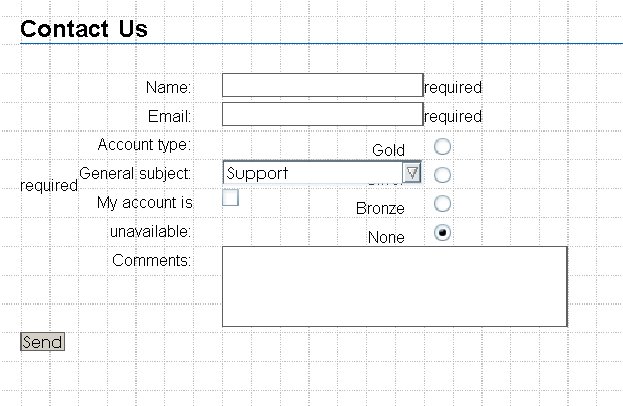Click the 'required' text beside the Name field
This screenshot has width=623, height=406.
pyautogui.click(x=453, y=88)
